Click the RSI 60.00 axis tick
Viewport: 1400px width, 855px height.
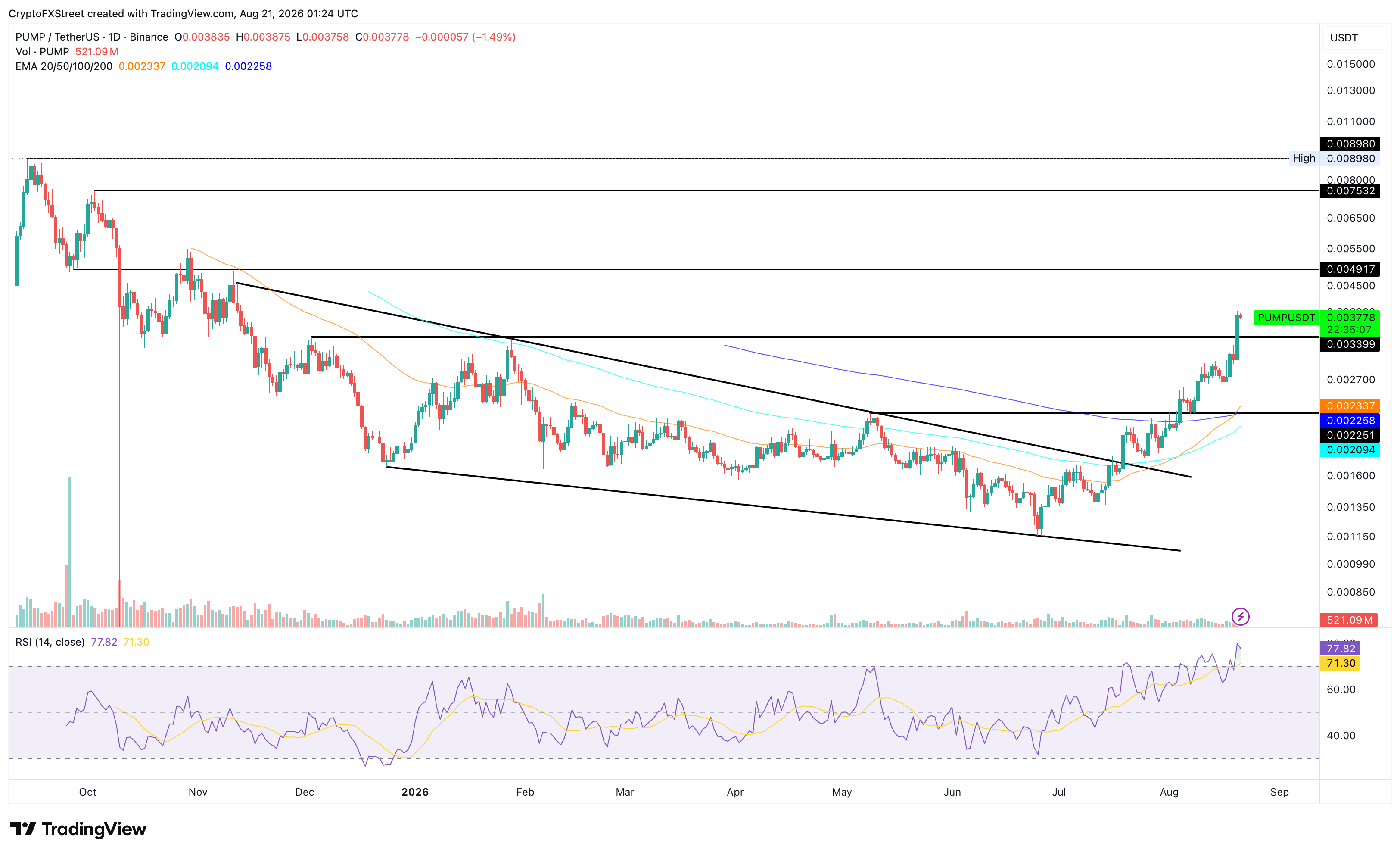(x=1341, y=690)
